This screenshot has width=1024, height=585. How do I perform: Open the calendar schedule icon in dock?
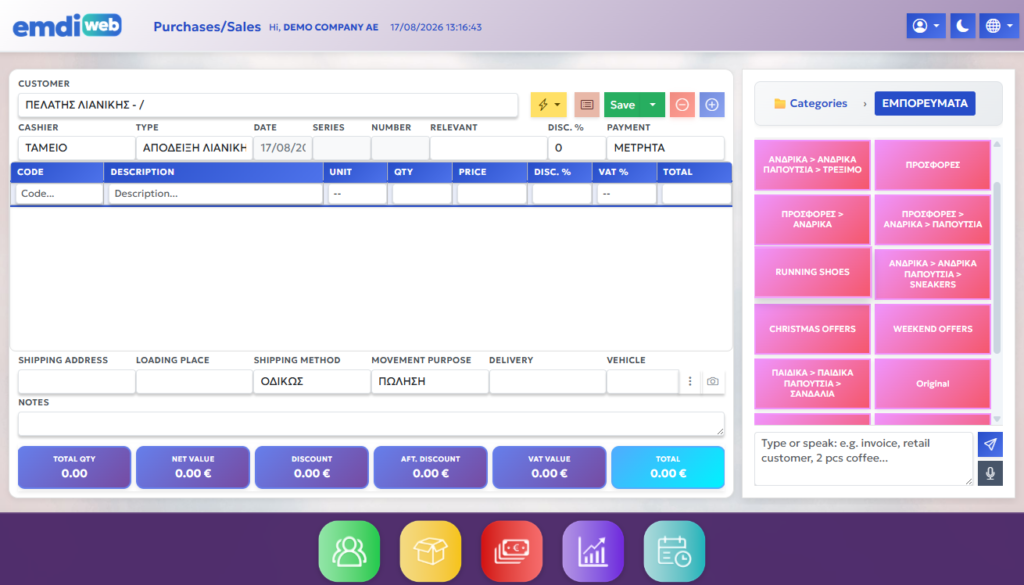pyautogui.click(x=674, y=551)
